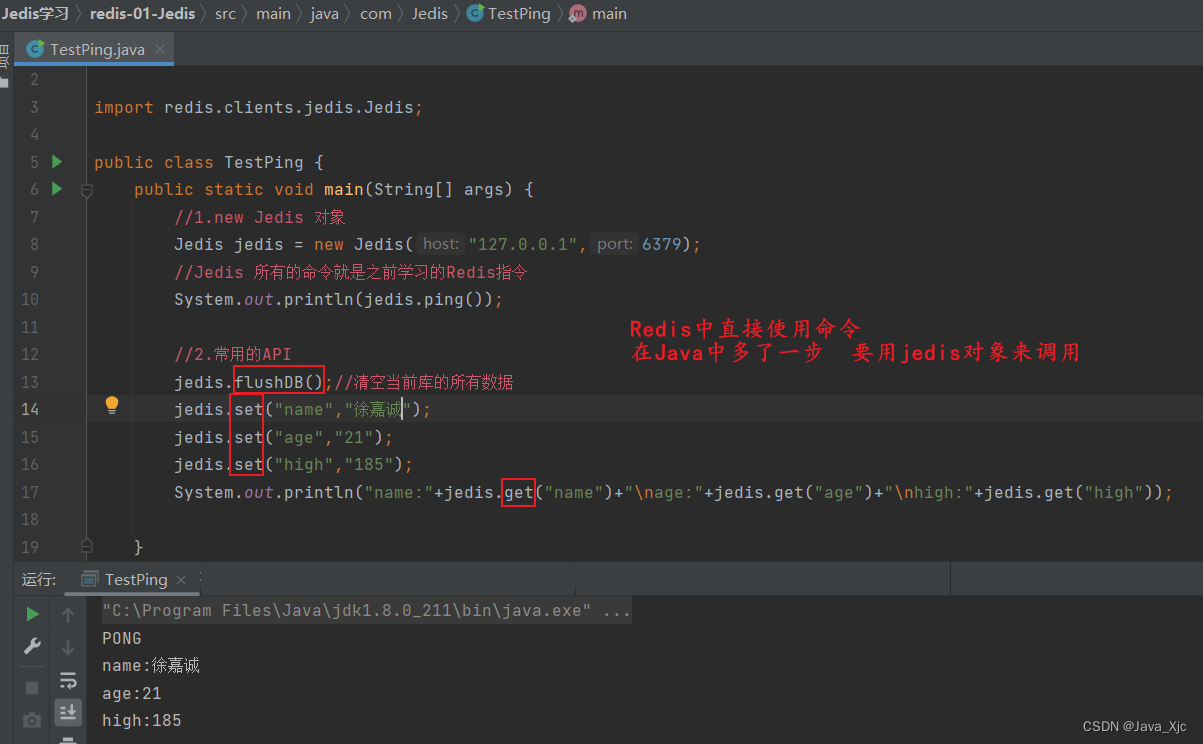
Task: Collapse the TestPing class fold marker near line 6
Action: (86, 162)
